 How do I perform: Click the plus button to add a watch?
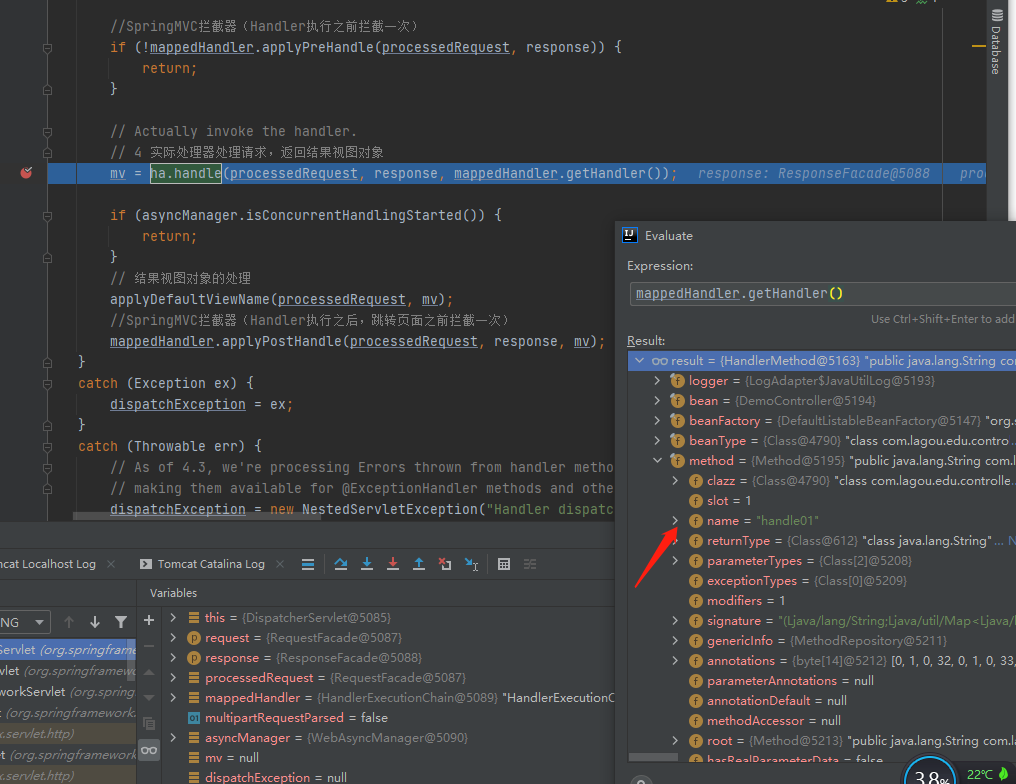click(149, 622)
